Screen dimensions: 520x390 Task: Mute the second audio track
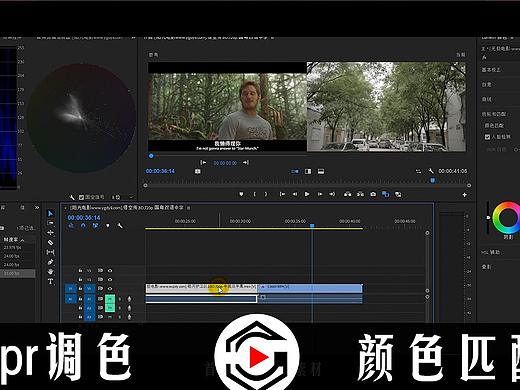tap(110, 308)
